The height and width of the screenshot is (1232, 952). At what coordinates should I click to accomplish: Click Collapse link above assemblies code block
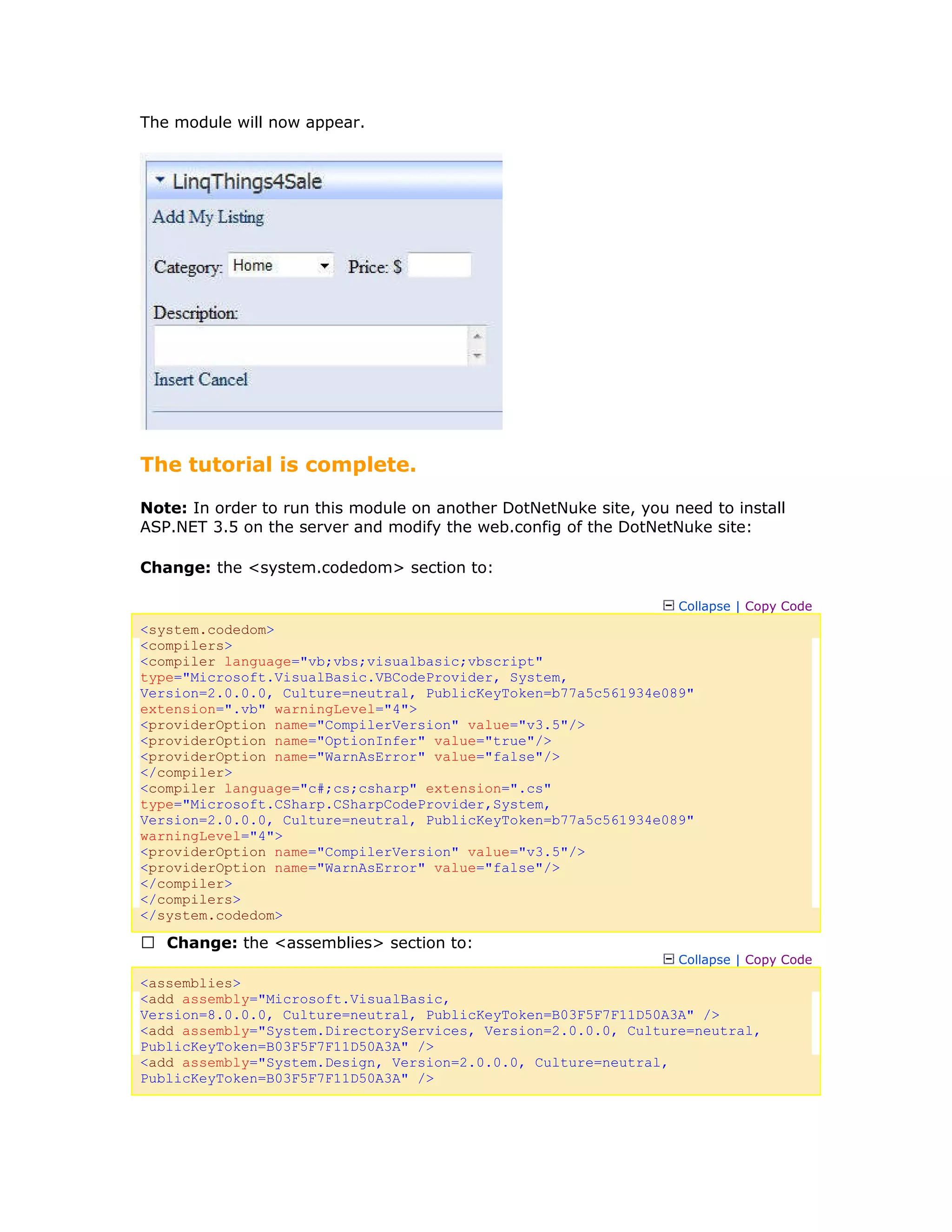click(x=704, y=960)
